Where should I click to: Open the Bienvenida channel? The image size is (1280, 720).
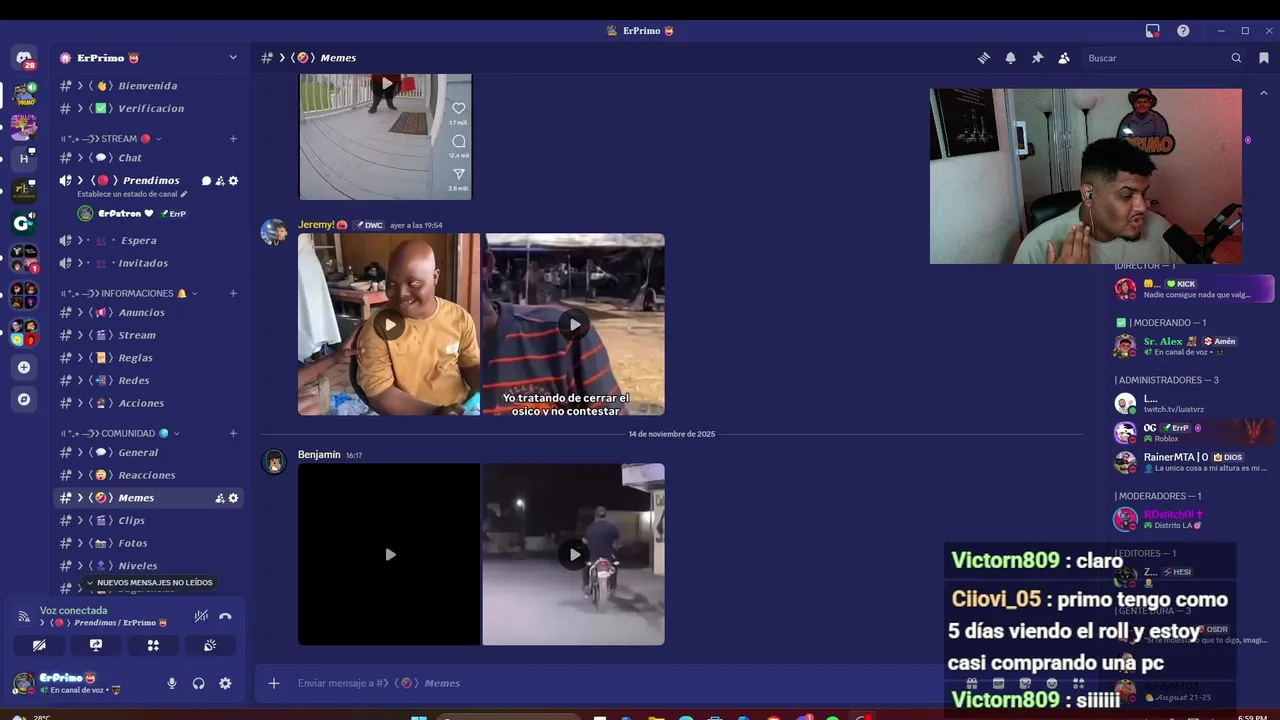148,86
